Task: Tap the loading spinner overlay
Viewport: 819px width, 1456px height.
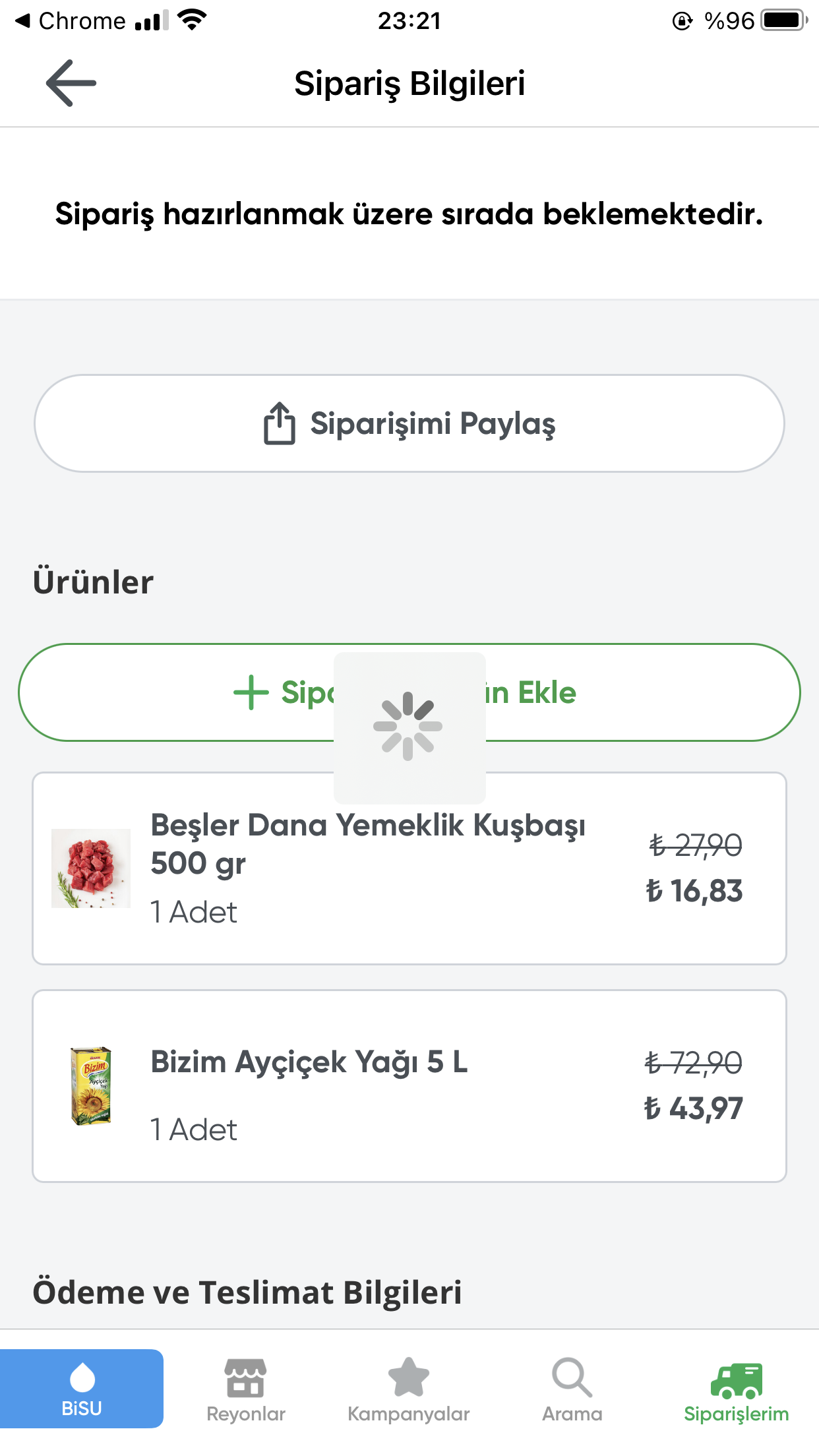Action: pos(409,727)
